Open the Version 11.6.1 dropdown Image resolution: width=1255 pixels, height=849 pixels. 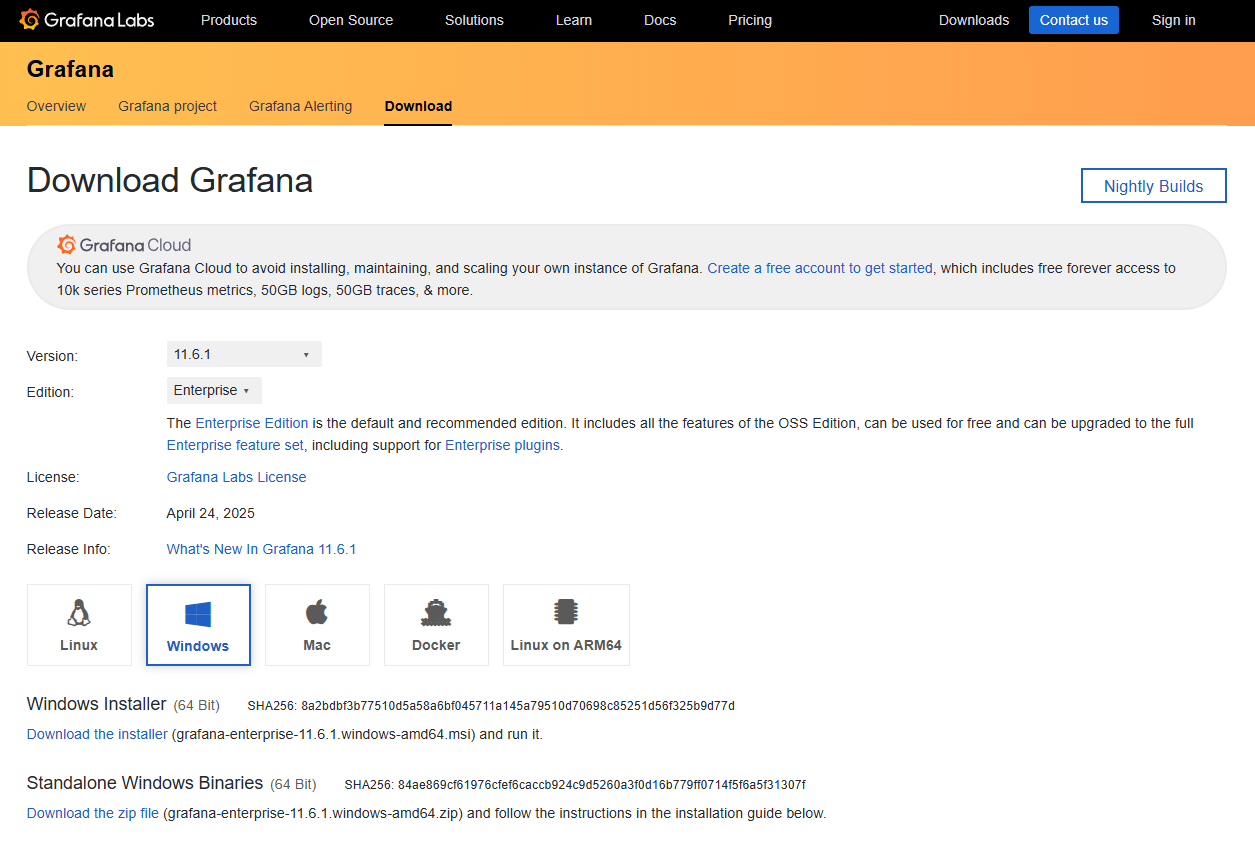tap(244, 354)
